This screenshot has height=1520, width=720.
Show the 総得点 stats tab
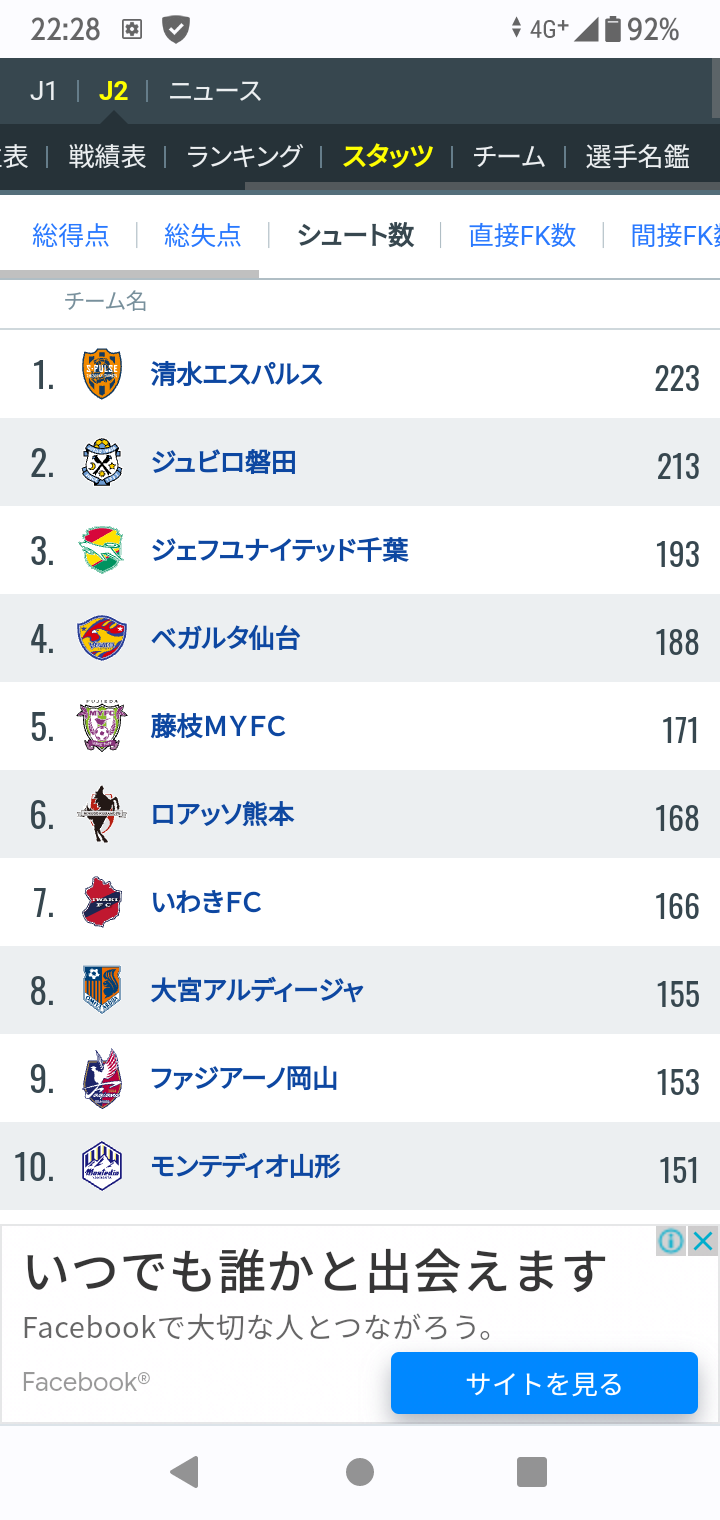71,236
